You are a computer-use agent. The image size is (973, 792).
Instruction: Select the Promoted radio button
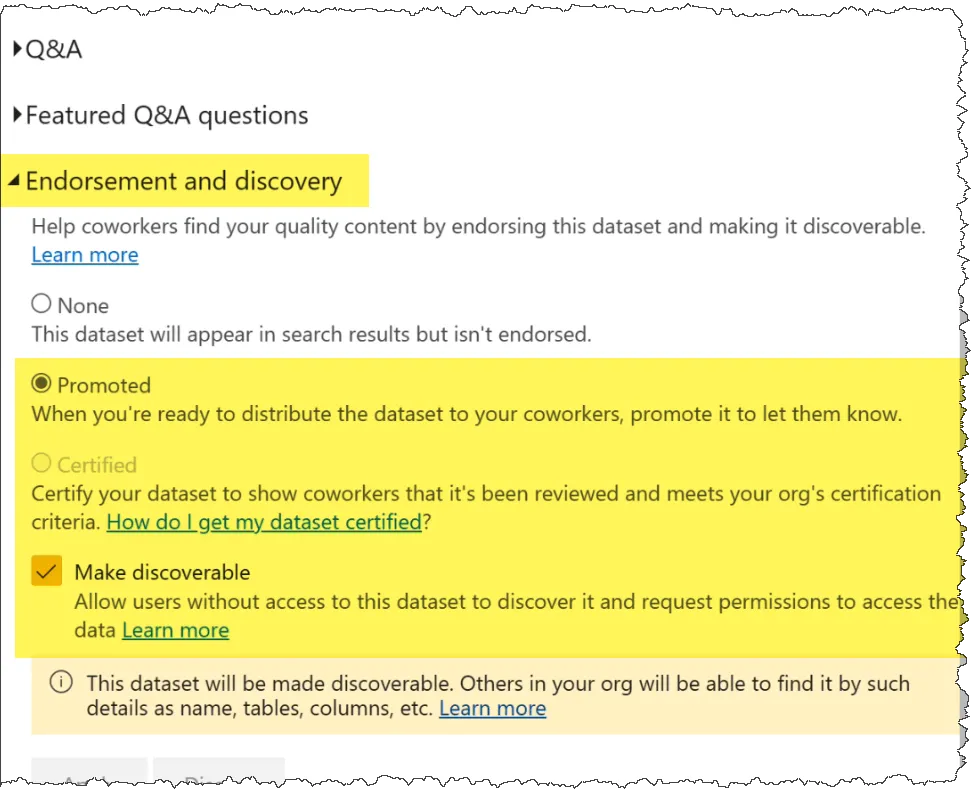(x=41, y=384)
